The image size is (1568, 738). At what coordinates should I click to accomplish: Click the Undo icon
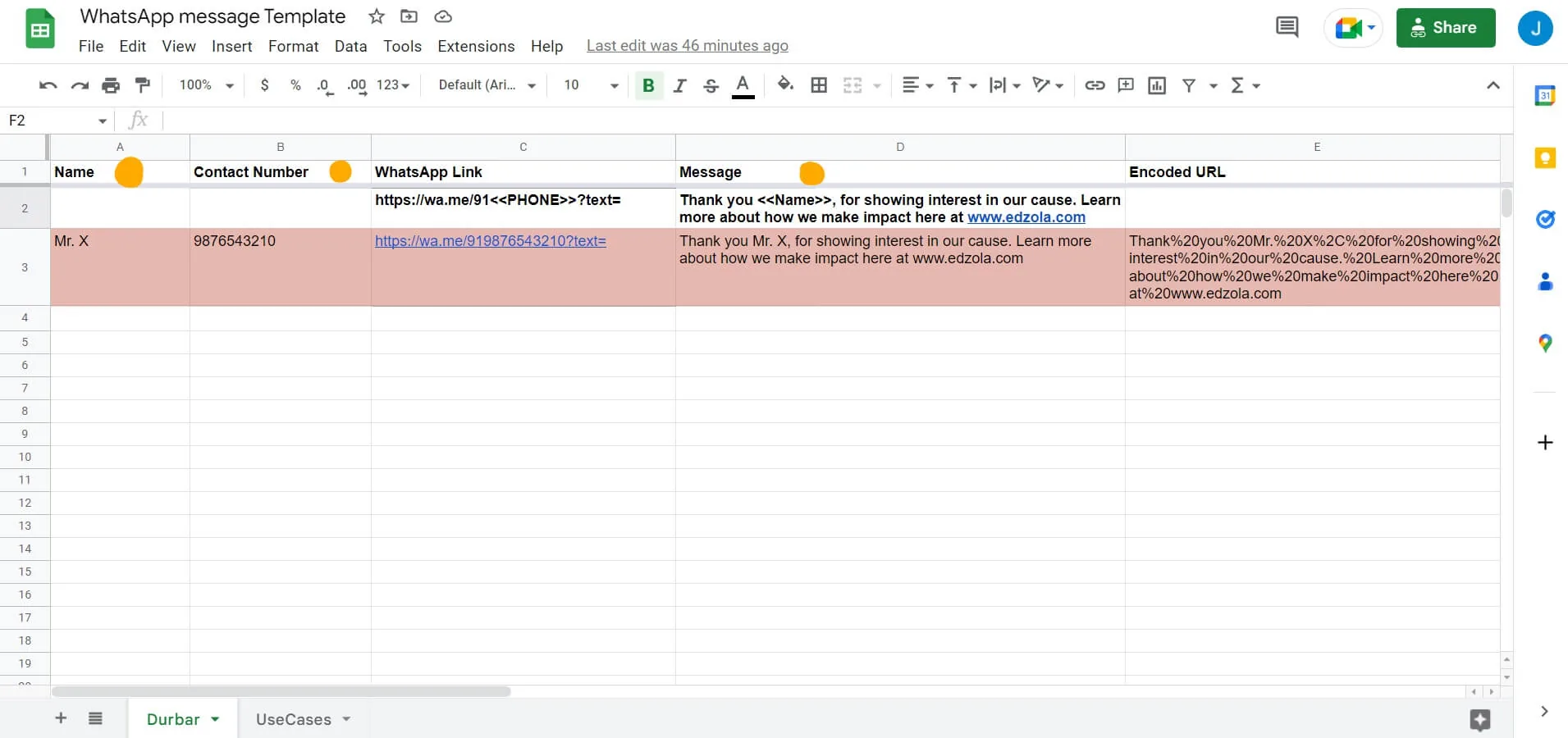pyautogui.click(x=48, y=85)
